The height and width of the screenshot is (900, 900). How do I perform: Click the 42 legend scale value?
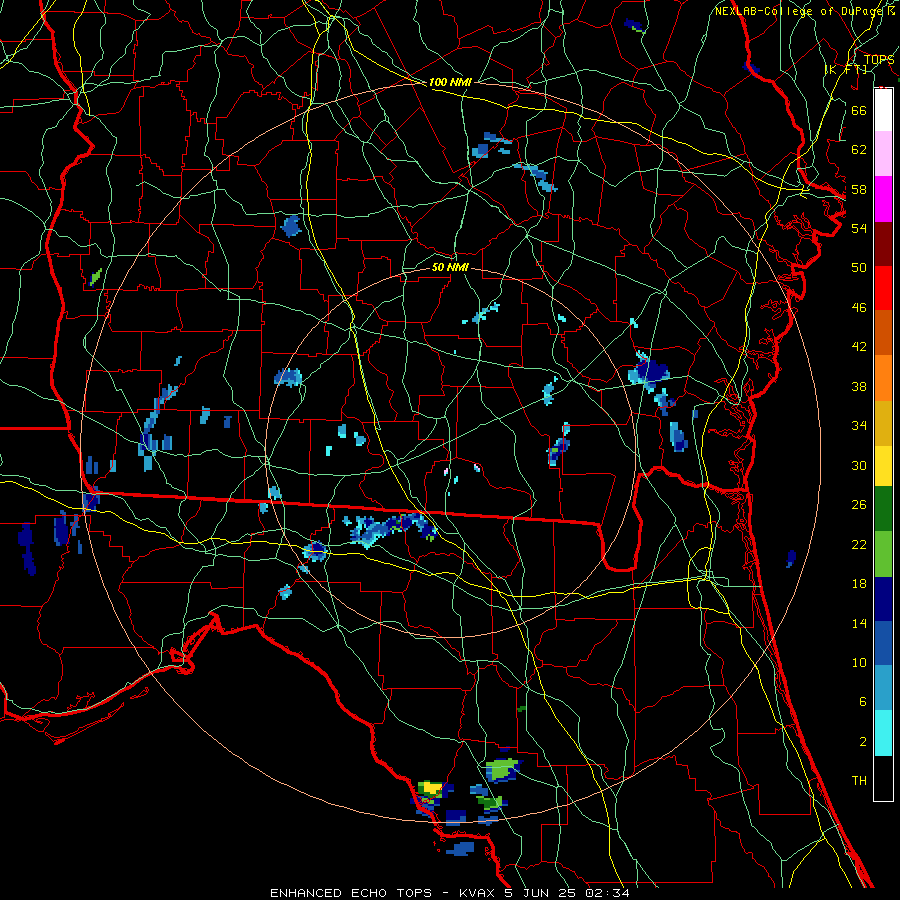point(859,347)
